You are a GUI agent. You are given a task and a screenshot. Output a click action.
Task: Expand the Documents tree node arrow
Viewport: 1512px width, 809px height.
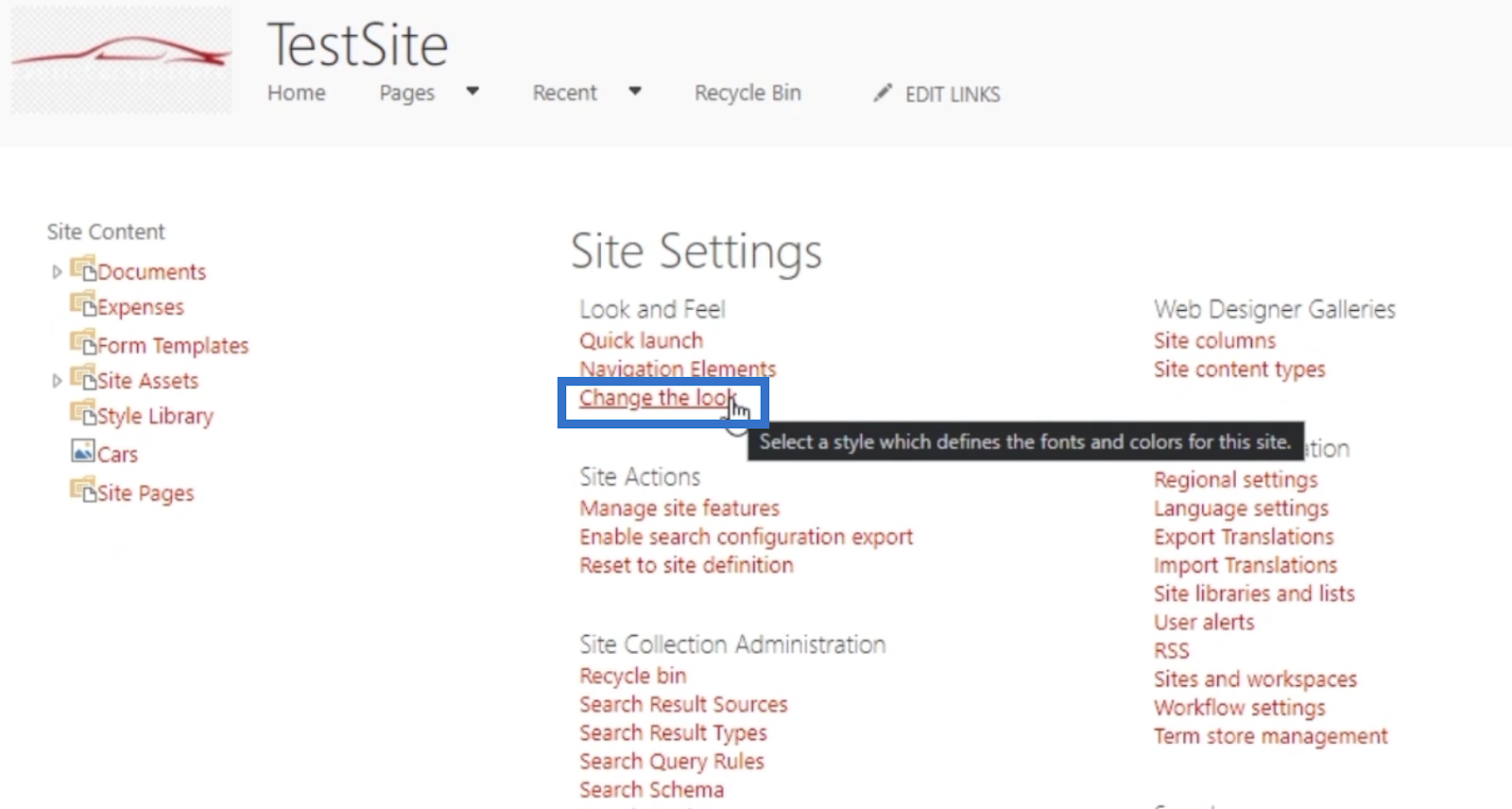pos(57,272)
